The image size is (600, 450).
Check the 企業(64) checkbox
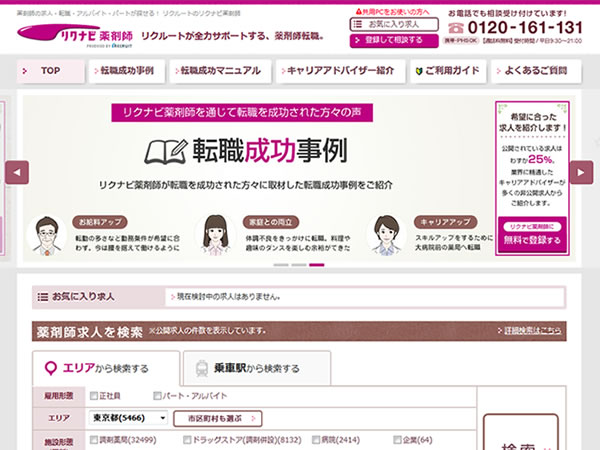398,440
